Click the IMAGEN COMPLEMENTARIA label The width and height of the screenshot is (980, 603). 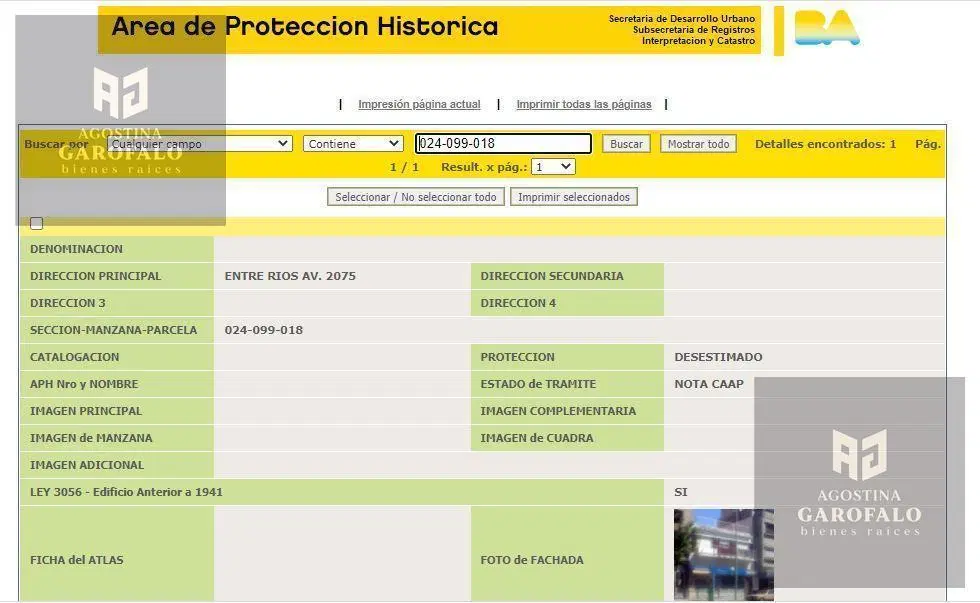click(x=558, y=411)
